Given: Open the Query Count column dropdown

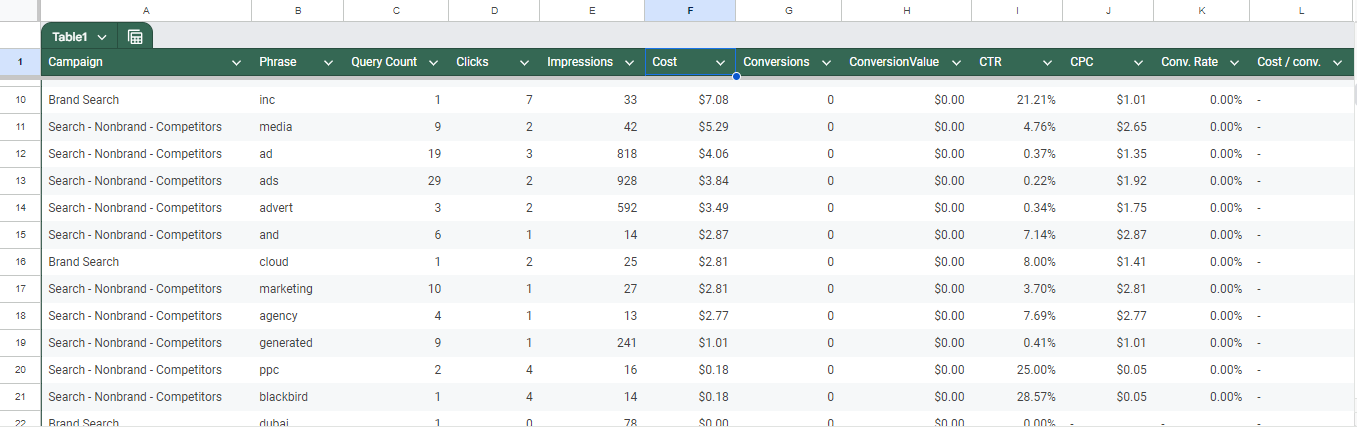Looking at the screenshot, I should (x=433, y=62).
